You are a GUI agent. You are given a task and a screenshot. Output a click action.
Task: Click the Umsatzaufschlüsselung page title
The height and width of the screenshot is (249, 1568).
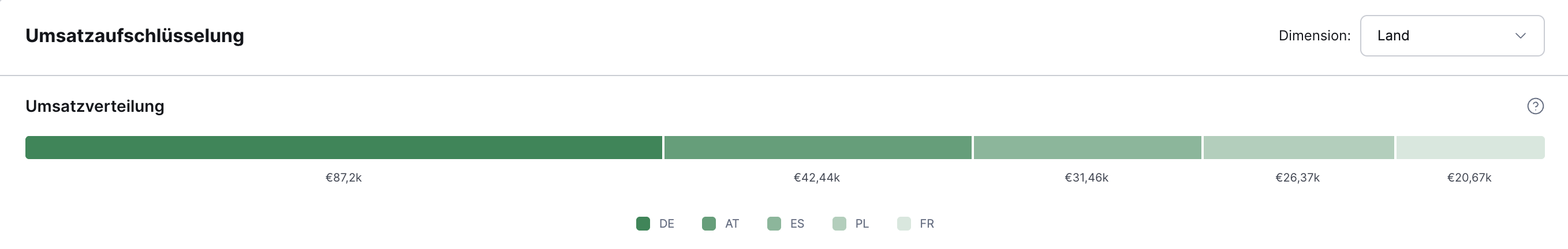(x=135, y=36)
